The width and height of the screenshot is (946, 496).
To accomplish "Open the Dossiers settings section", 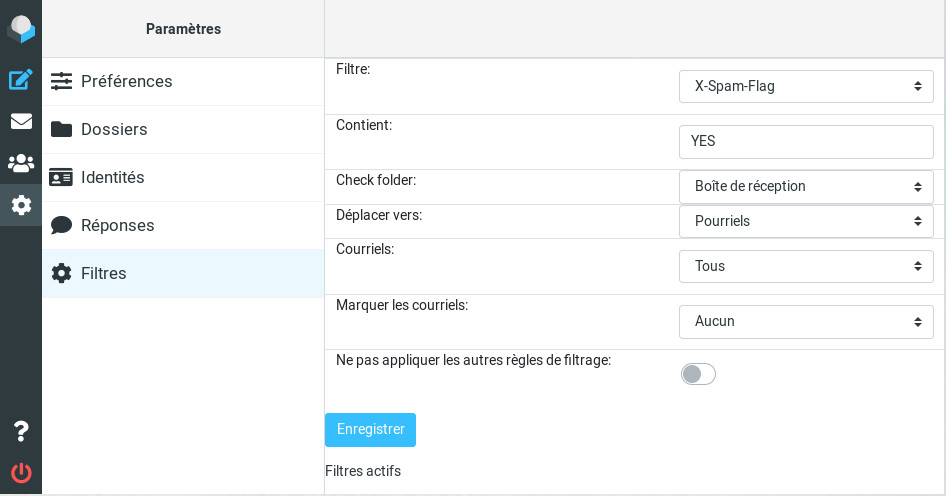I will point(183,129).
